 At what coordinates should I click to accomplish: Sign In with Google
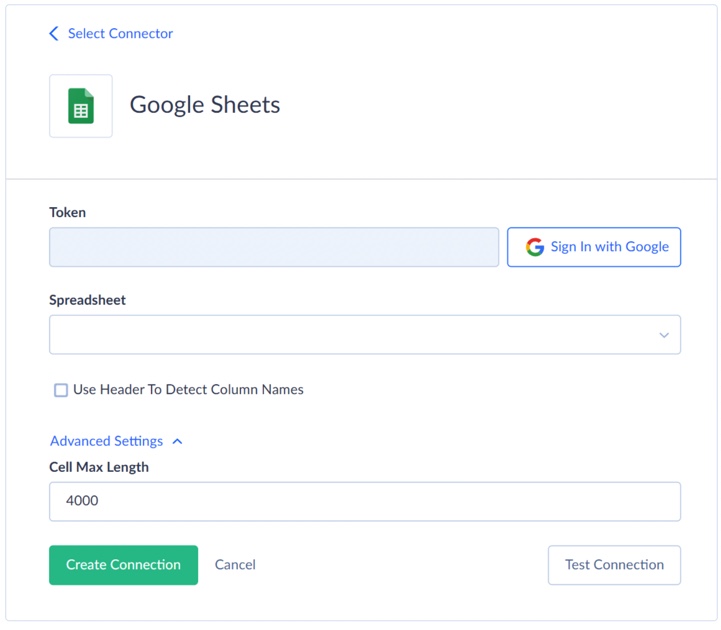pyautogui.click(x=594, y=247)
